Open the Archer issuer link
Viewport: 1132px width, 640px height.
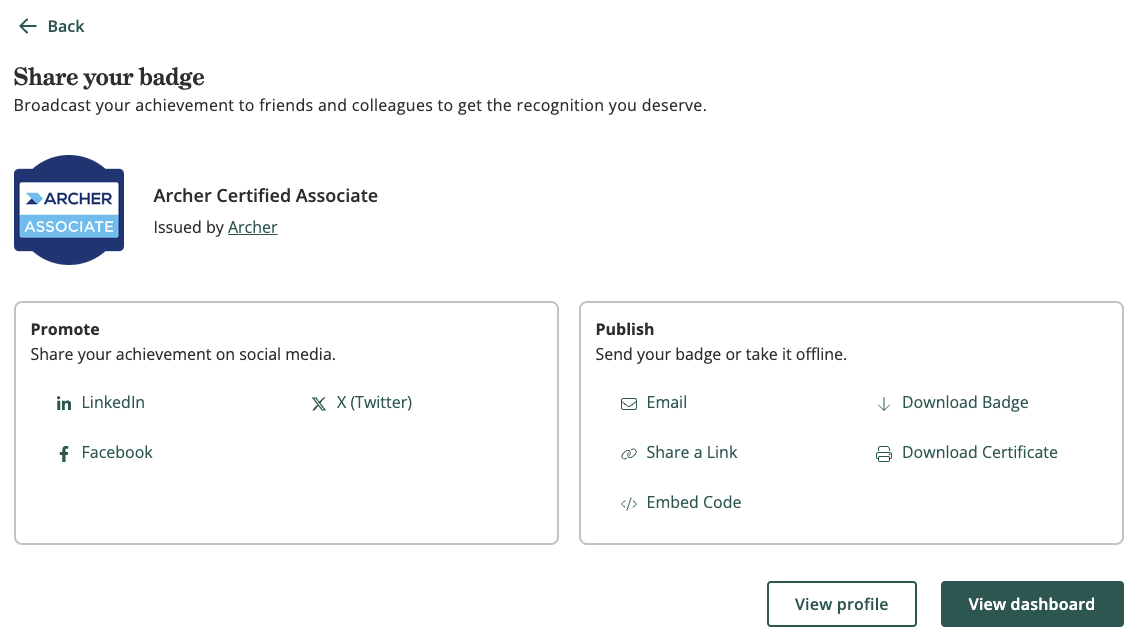click(x=252, y=227)
